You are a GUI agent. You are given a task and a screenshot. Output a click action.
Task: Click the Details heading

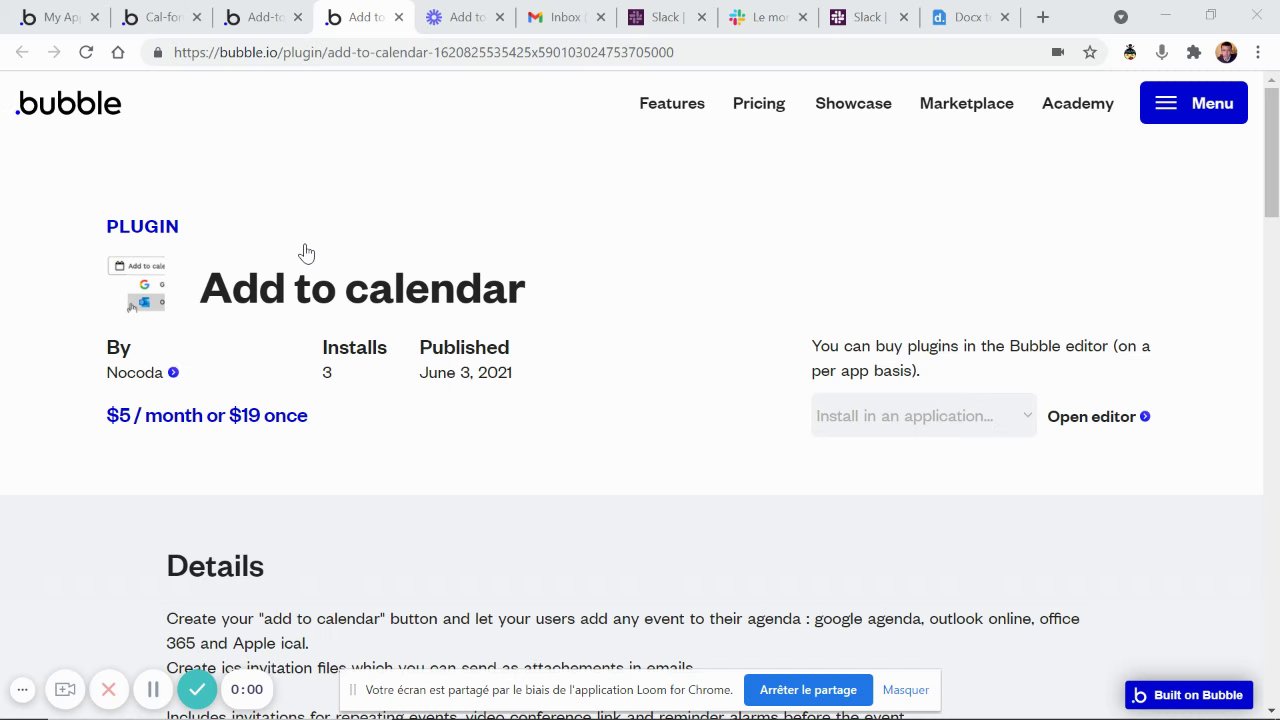click(215, 566)
